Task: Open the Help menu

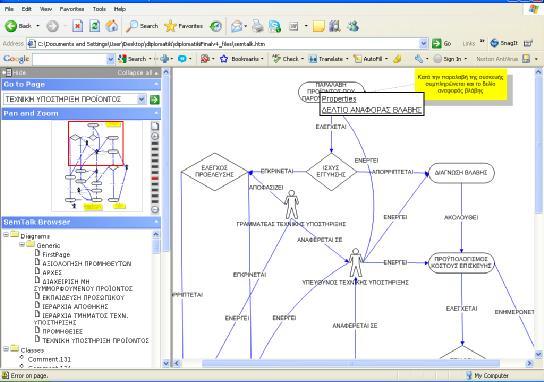Action: point(120,9)
